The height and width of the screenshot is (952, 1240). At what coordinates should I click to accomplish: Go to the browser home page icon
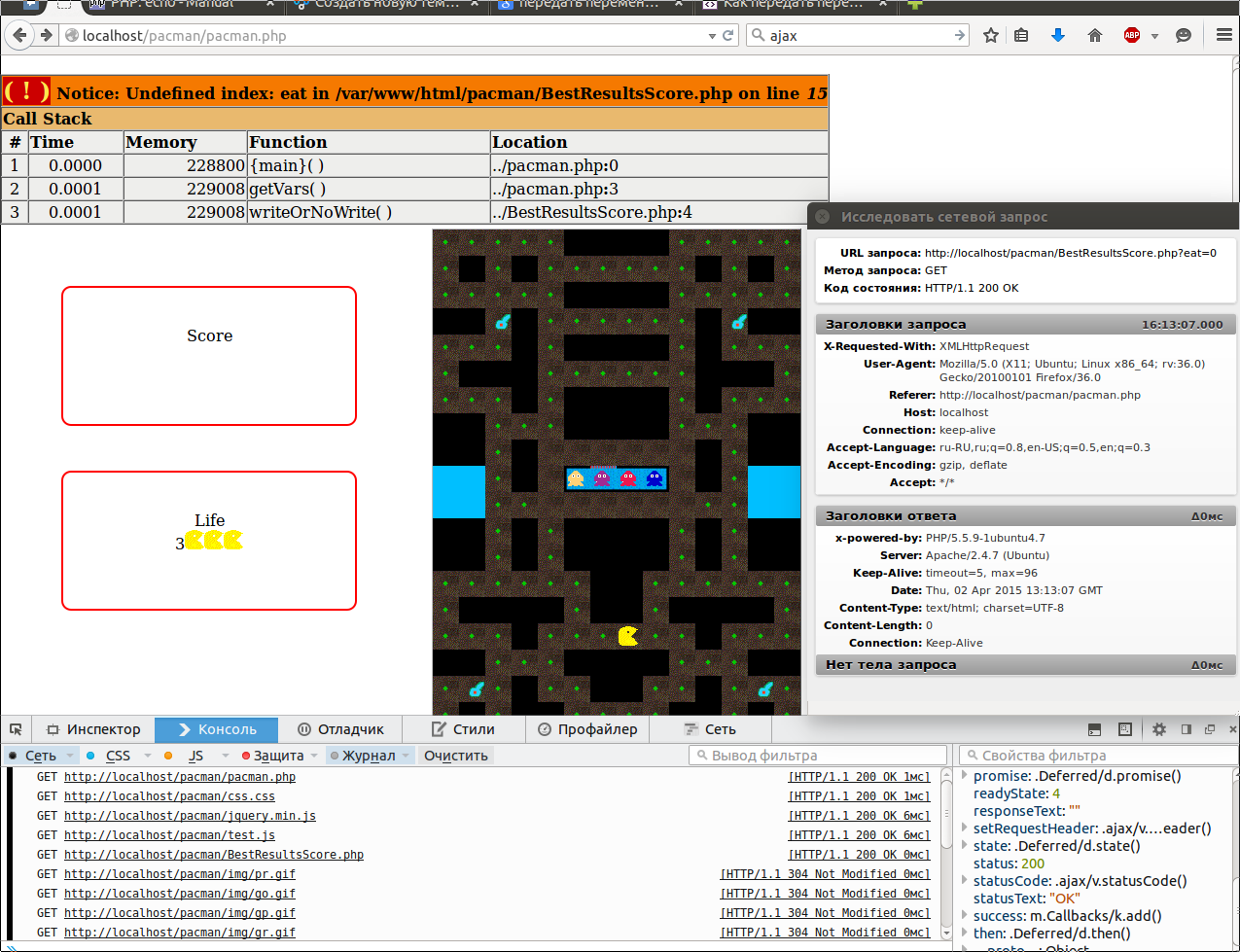[x=1095, y=35]
